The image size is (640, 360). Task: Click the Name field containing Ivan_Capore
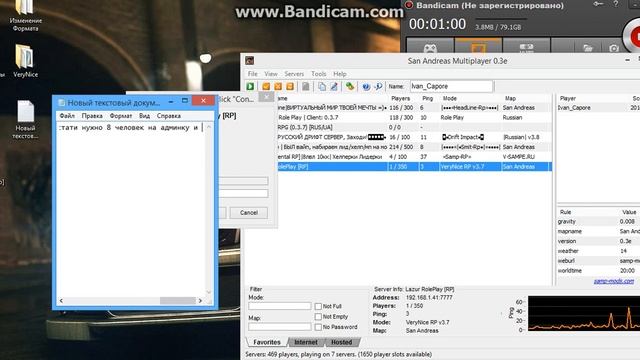click(x=451, y=86)
